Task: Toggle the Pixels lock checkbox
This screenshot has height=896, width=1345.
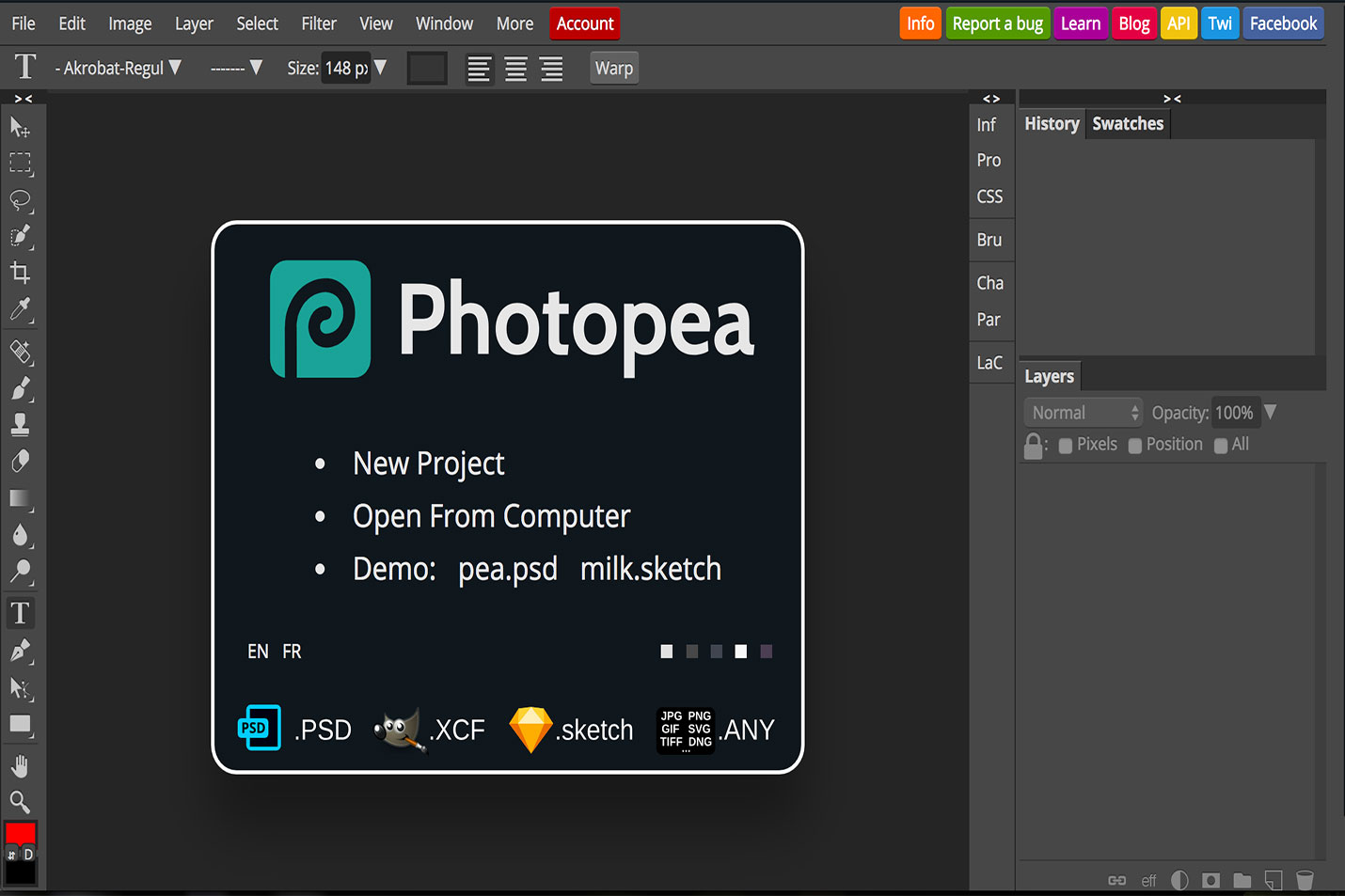Action: (x=1066, y=446)
